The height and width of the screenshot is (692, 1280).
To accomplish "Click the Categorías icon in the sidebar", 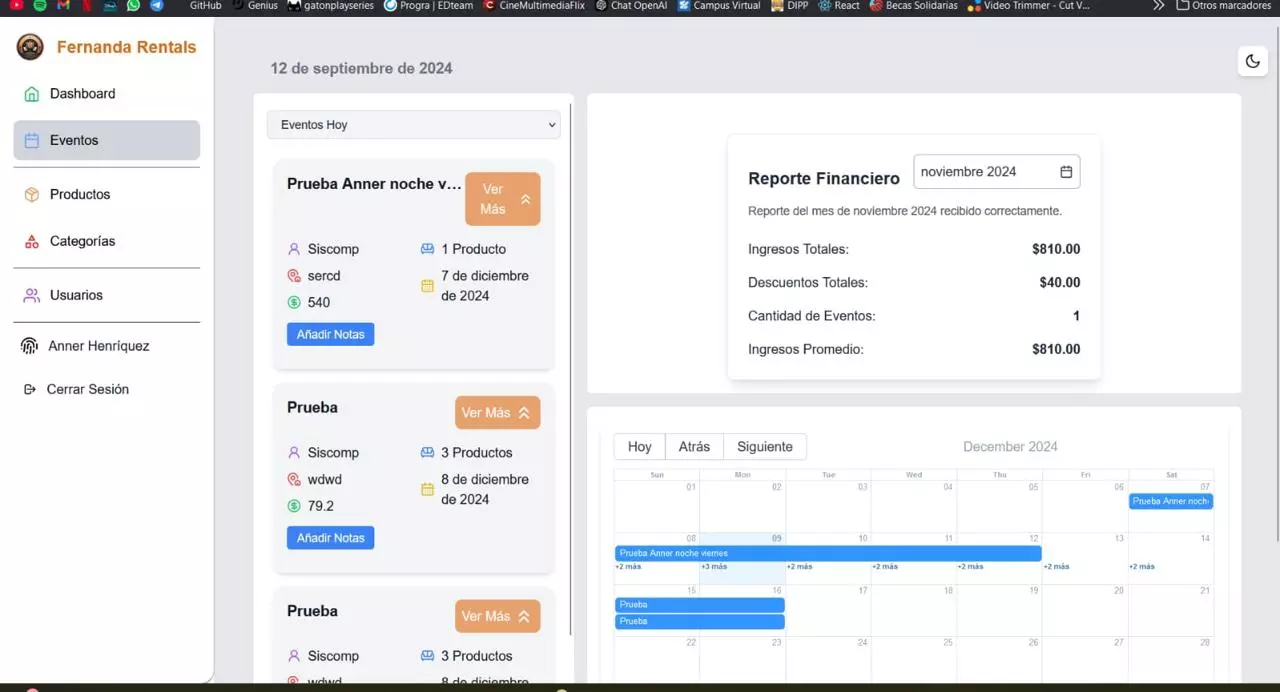I will 30,241.
